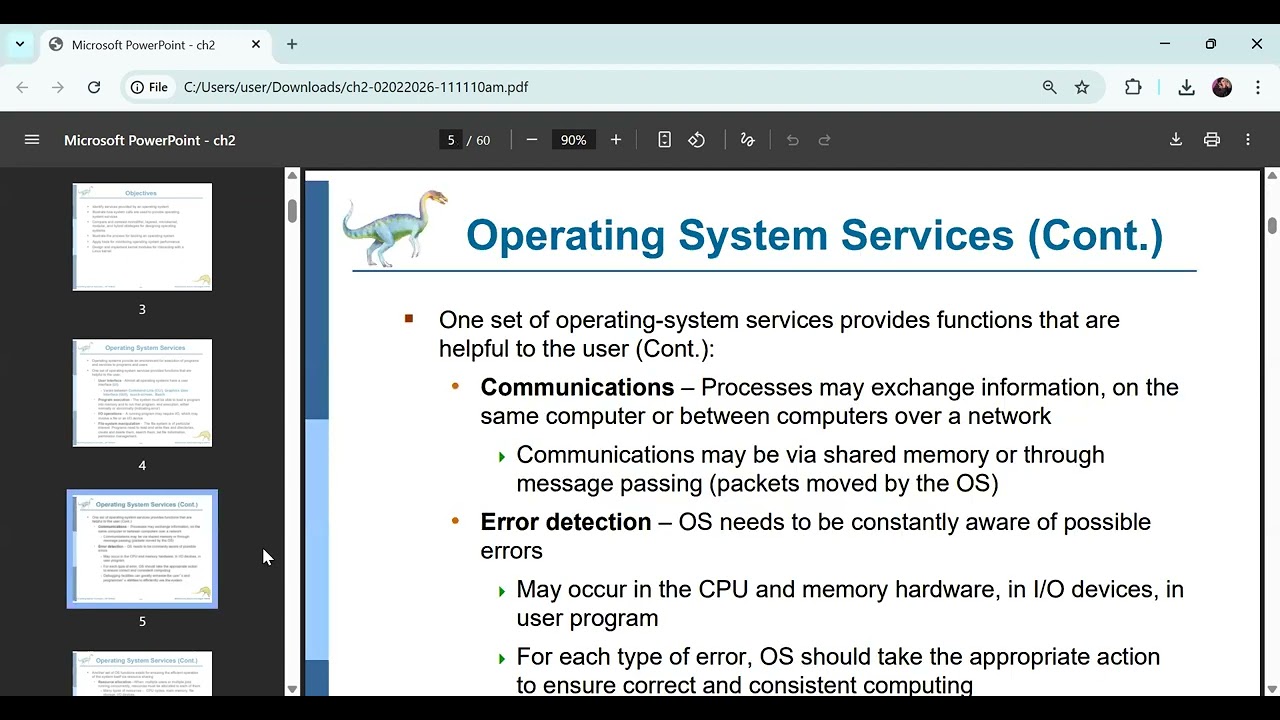Open the PDF sidebar menu hamburger icon
The height and width of the screenshot is (720, 1280).
[x=32, y=140]
